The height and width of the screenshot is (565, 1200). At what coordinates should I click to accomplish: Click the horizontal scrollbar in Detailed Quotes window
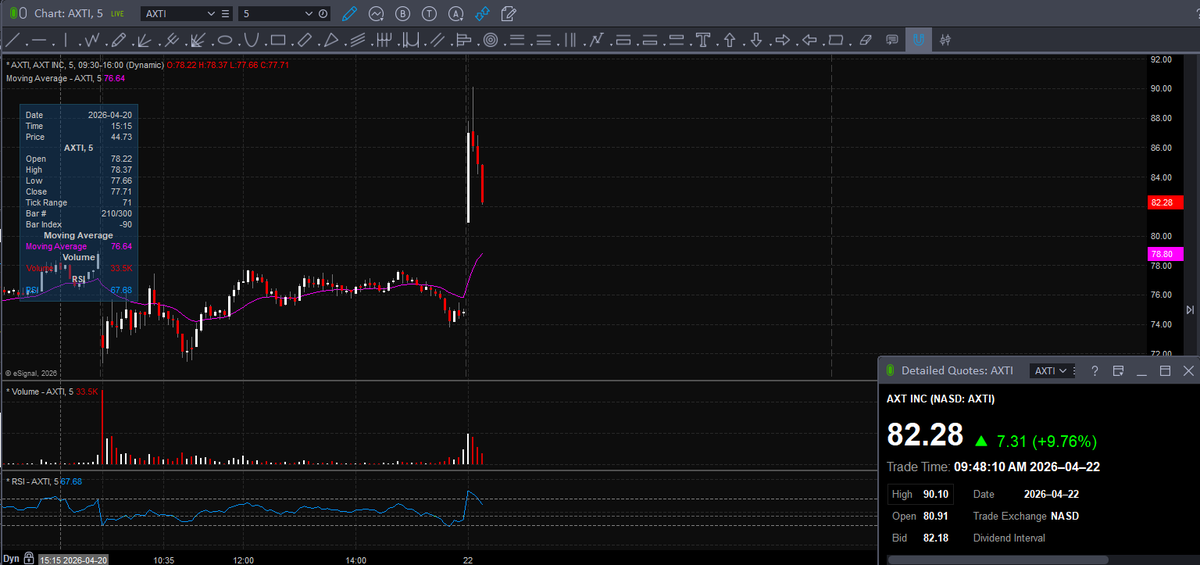click(996, 560)
